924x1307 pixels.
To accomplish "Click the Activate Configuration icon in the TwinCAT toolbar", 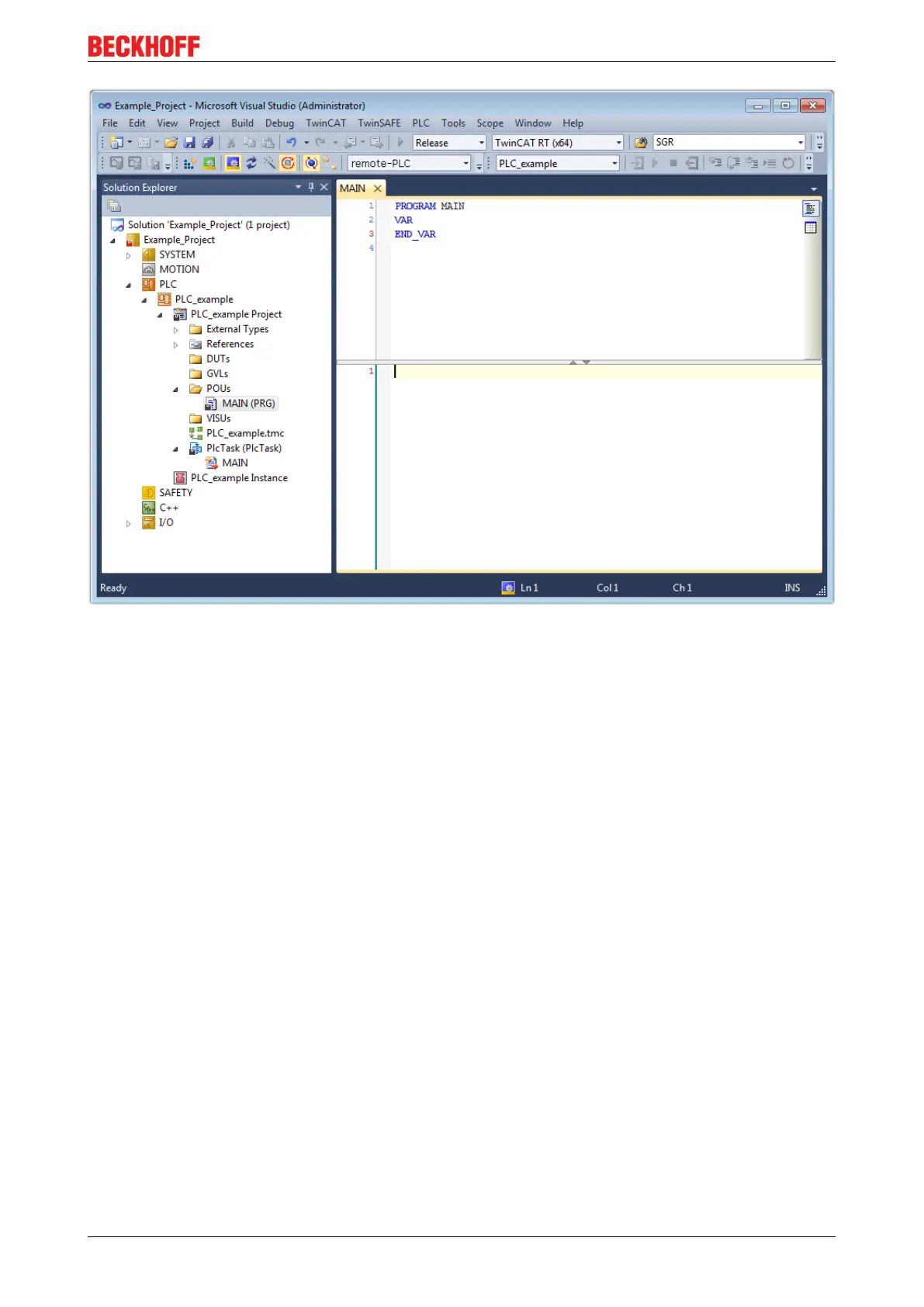I will 189,163.
